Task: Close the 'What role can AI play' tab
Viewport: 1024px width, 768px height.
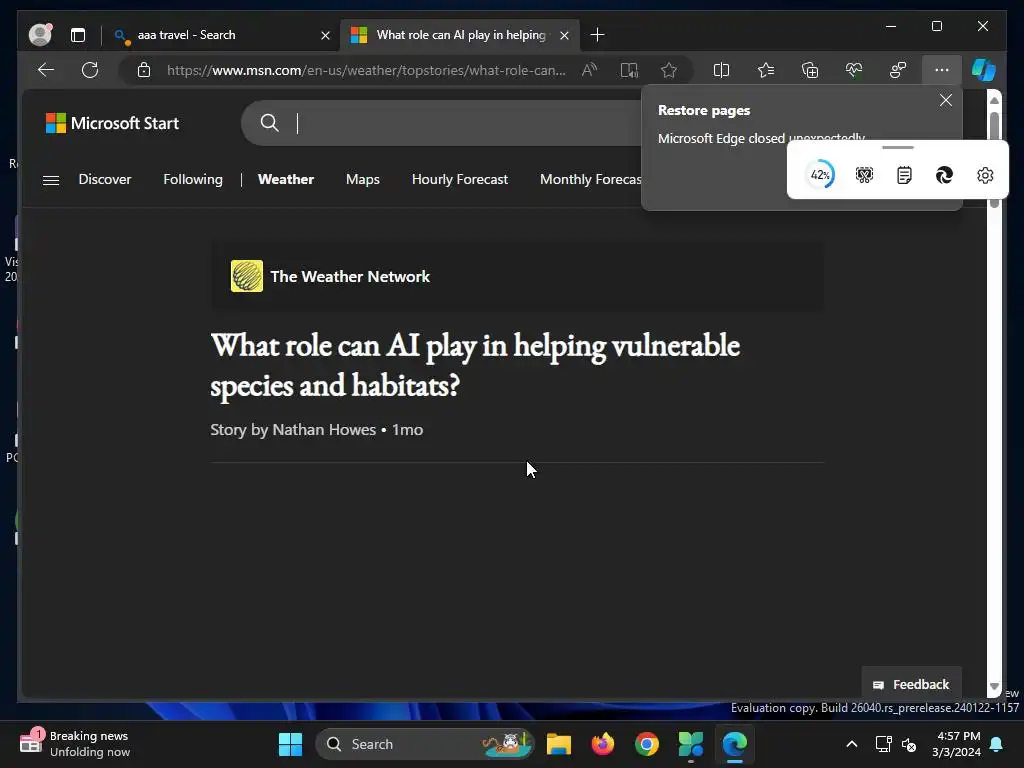Action: pos(564,35)
